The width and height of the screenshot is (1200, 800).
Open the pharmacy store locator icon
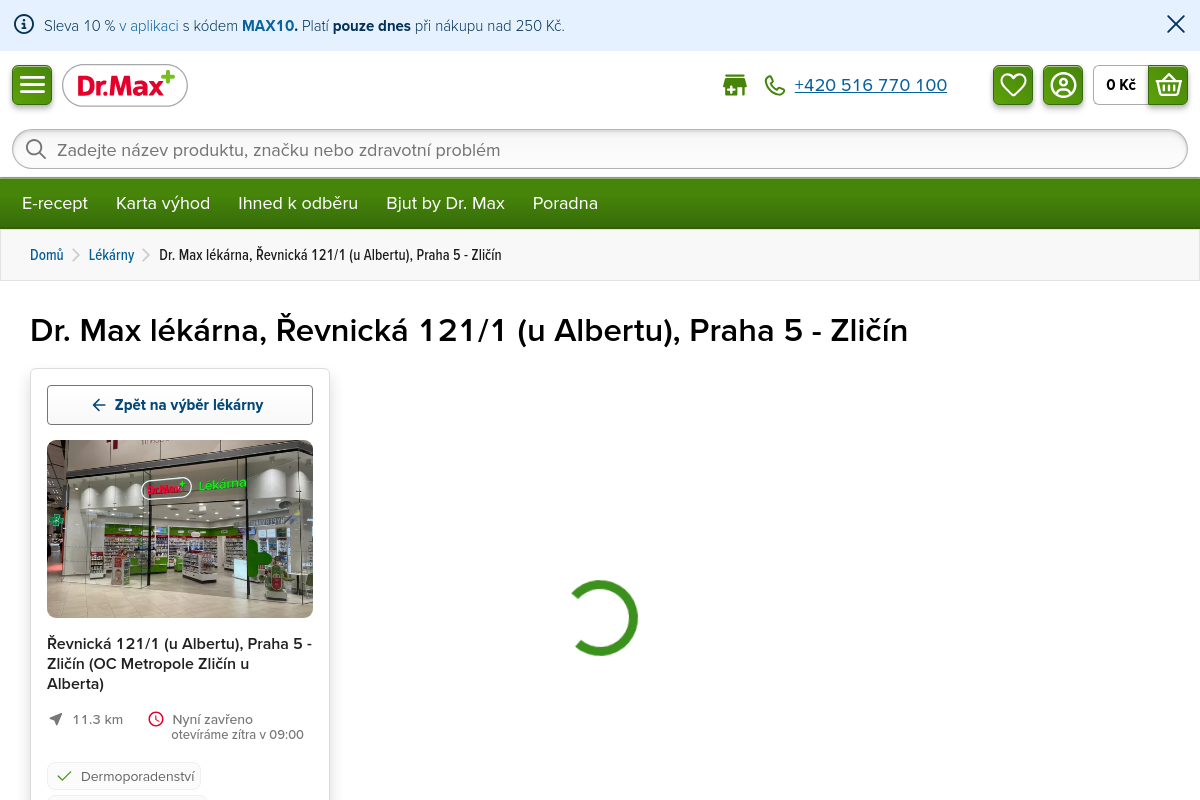(735, 85)
